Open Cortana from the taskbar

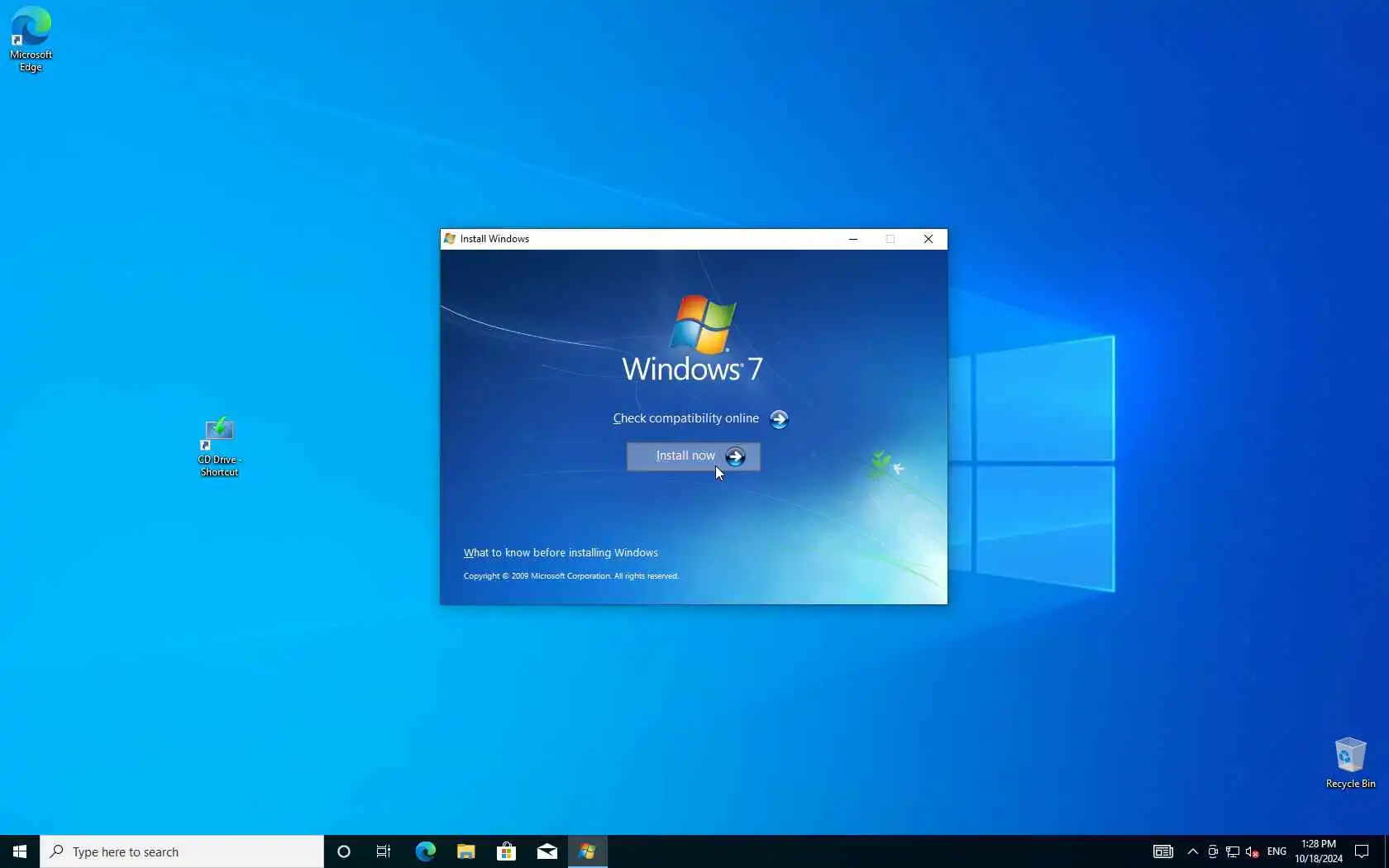coord(344,851)
